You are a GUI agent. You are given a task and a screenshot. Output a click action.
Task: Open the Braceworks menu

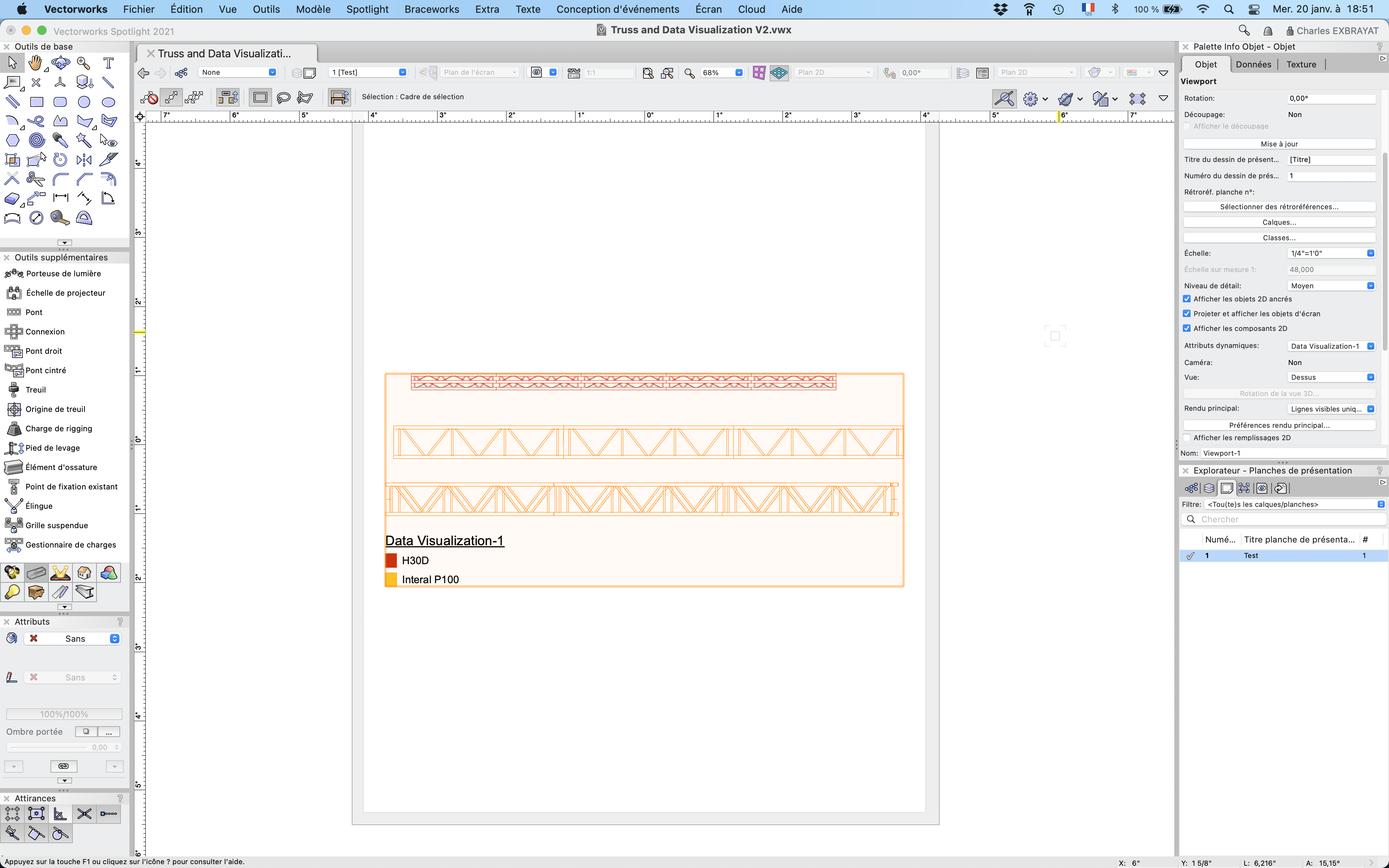[x=432, y=9]
